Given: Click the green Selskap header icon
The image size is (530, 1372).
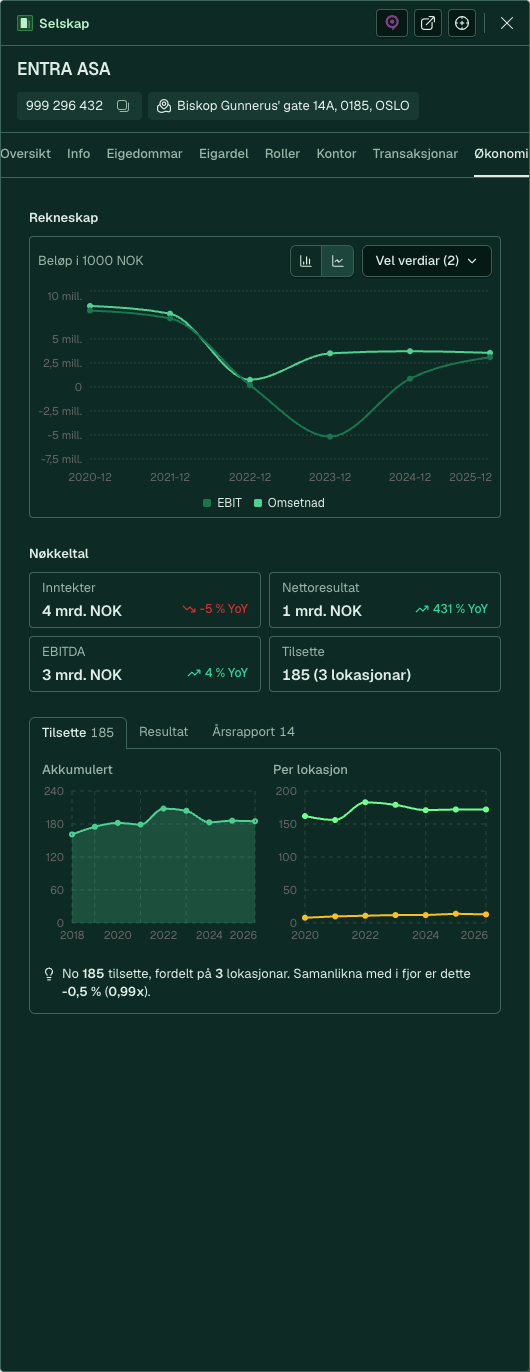Looking at the screenshot, I should [x=25, y=23].
